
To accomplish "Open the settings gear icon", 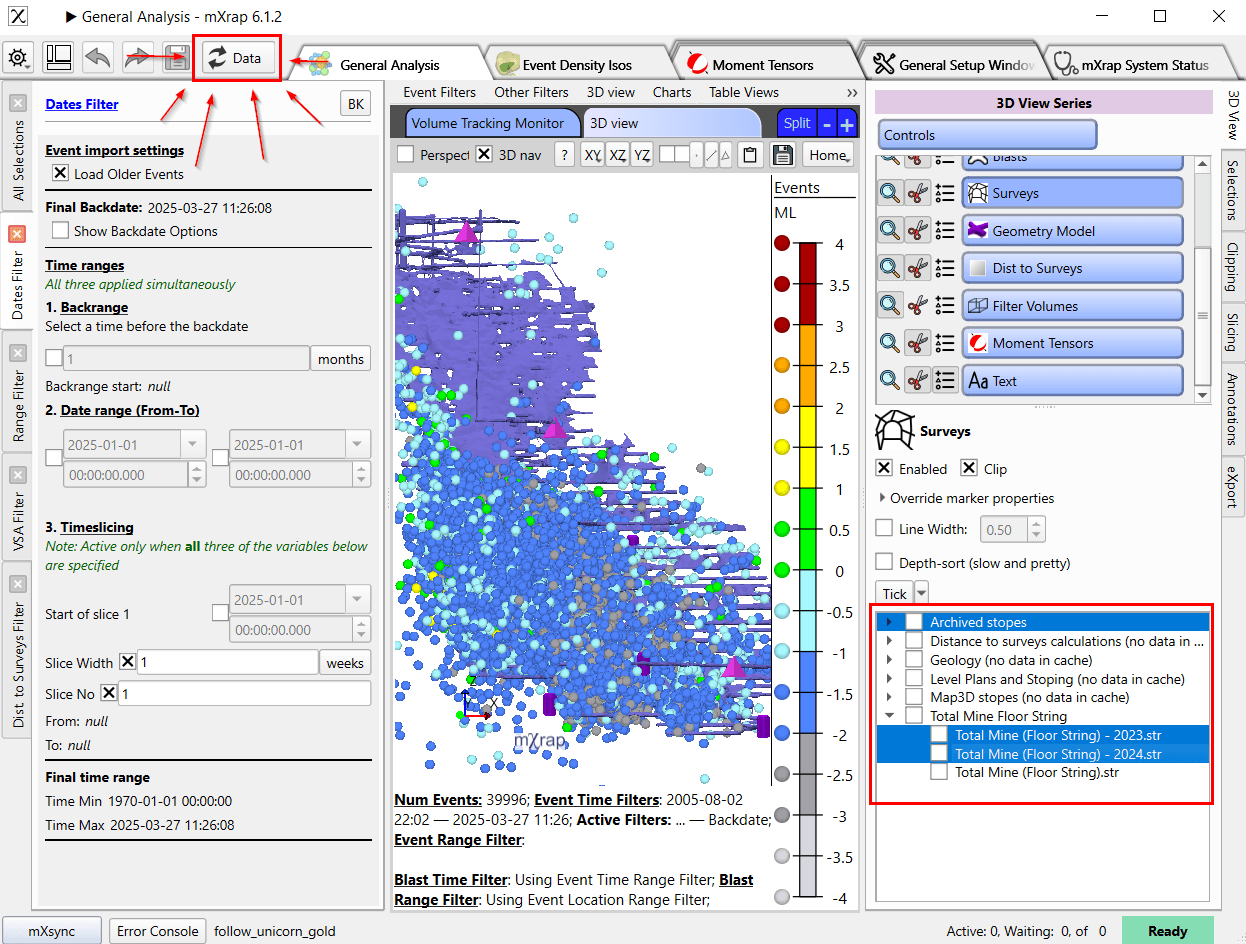I will pos(18,58).
